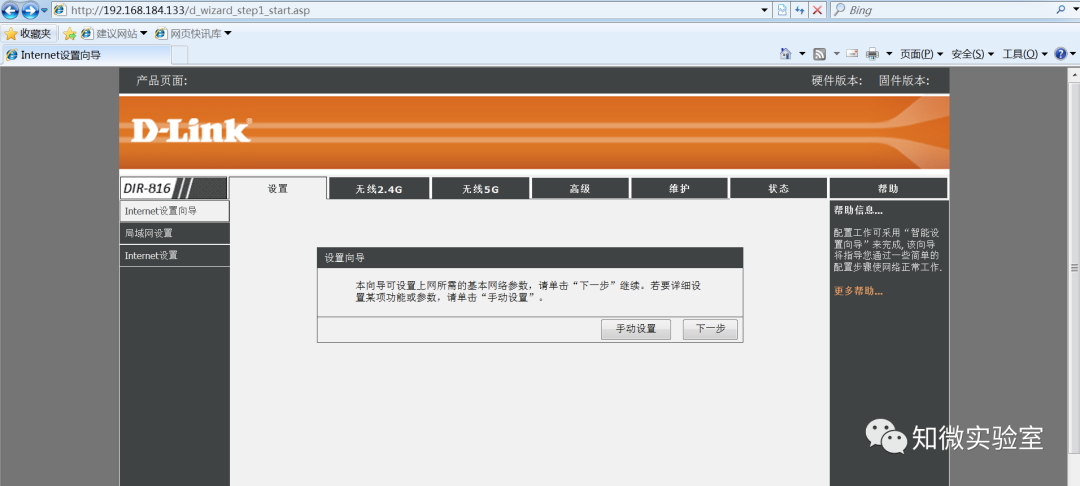Select Internet设置向导 in the sidebar
The width and height of the screenshot is (1080, 486).
pos(174,211)
